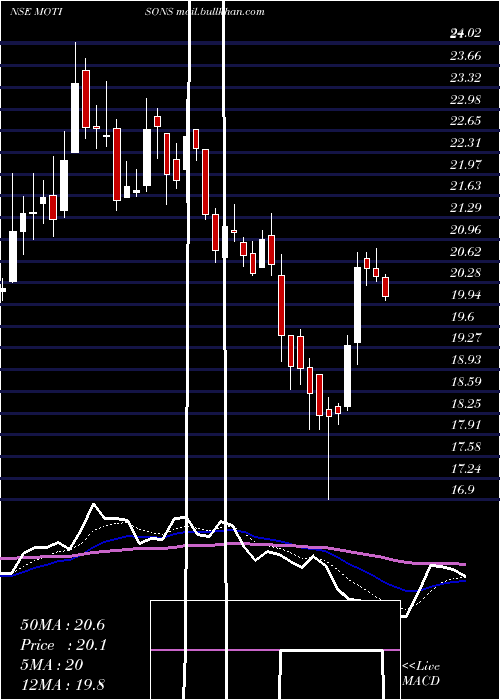Click the candlestick with the long lower wick to 16.9
This screenshot has height=700, width=500.
[x=329, y=449]
